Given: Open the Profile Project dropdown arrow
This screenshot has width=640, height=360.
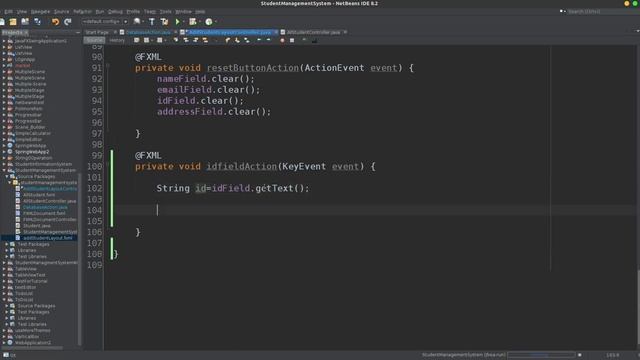Looking at the screenshot, I should 216,22.
